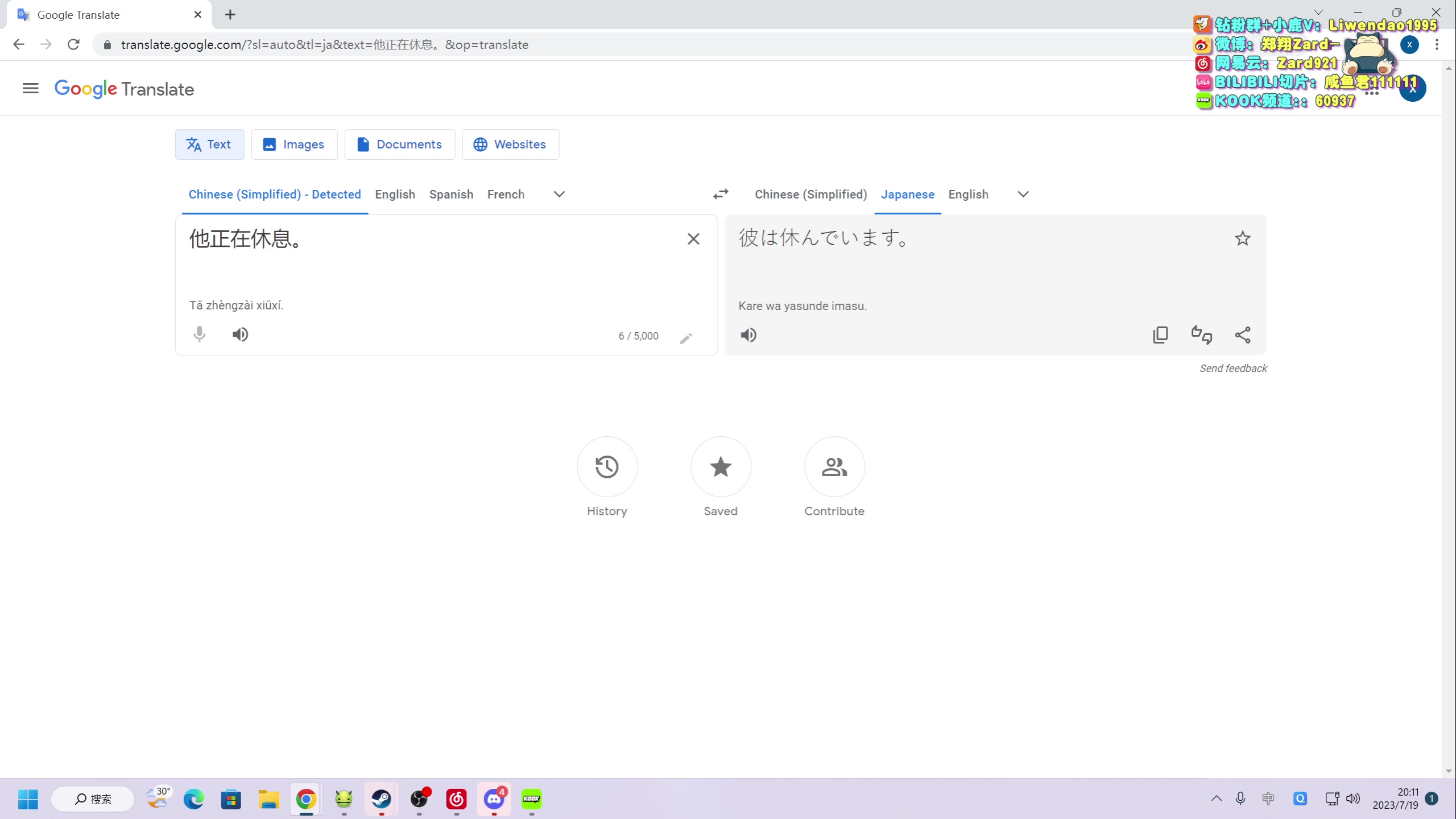Swap source and target languages
The image size is (1456, 819).
click(721, 195)
